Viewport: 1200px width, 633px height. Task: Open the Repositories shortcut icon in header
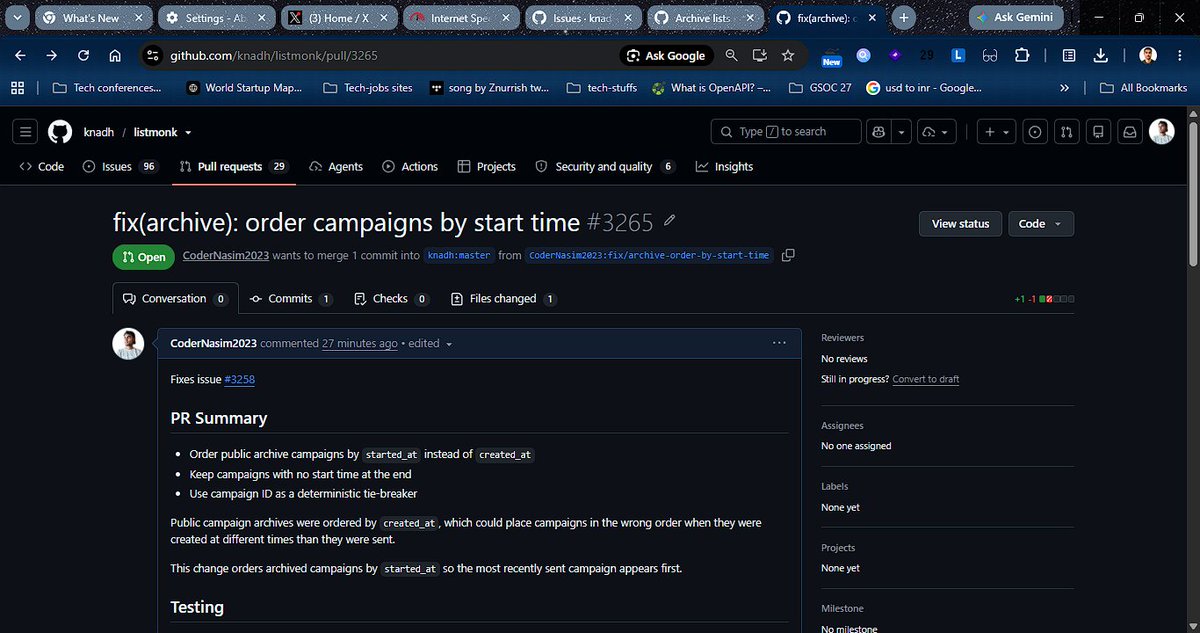tap(1099, 132)
